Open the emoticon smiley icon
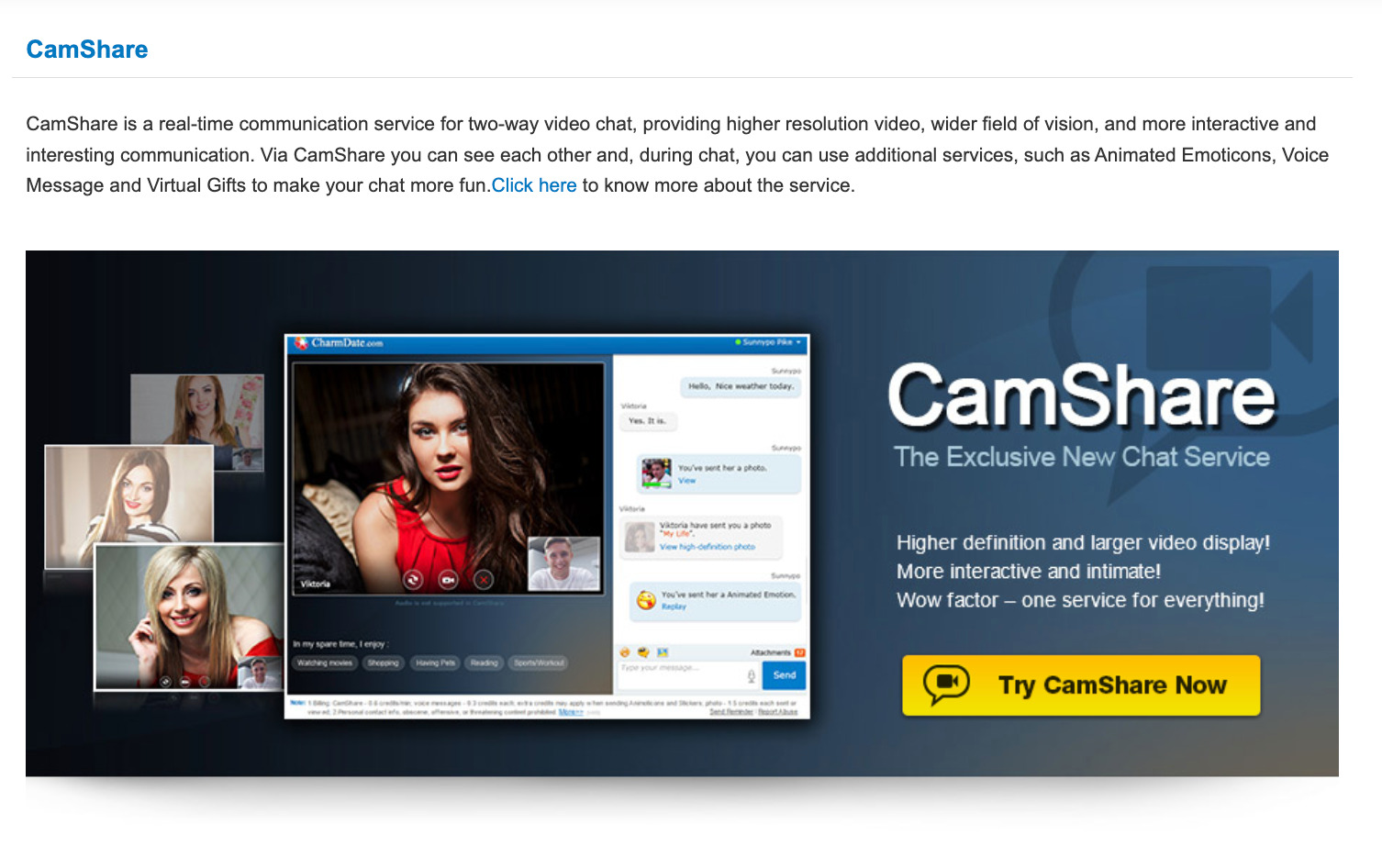Image resolution: width=1382 pixels, height=868 pixels. click(x=626, y=652)
